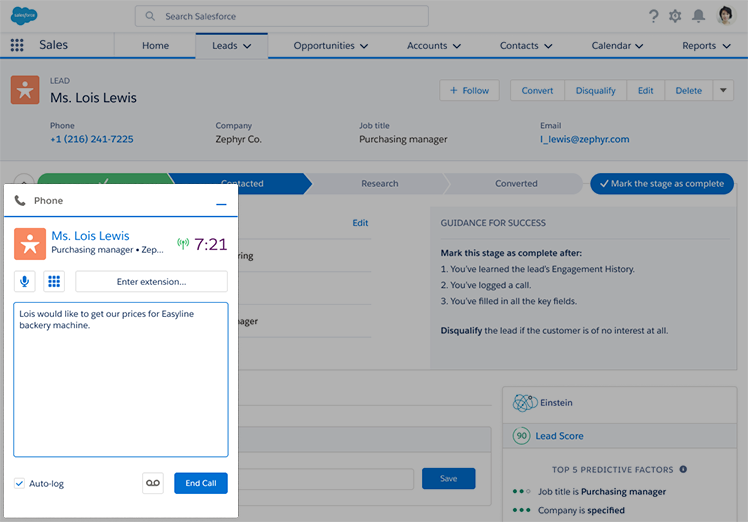Click the search magnifier icon
The width and height of the screenshot is (748, 522).
(x=150, y=16)
